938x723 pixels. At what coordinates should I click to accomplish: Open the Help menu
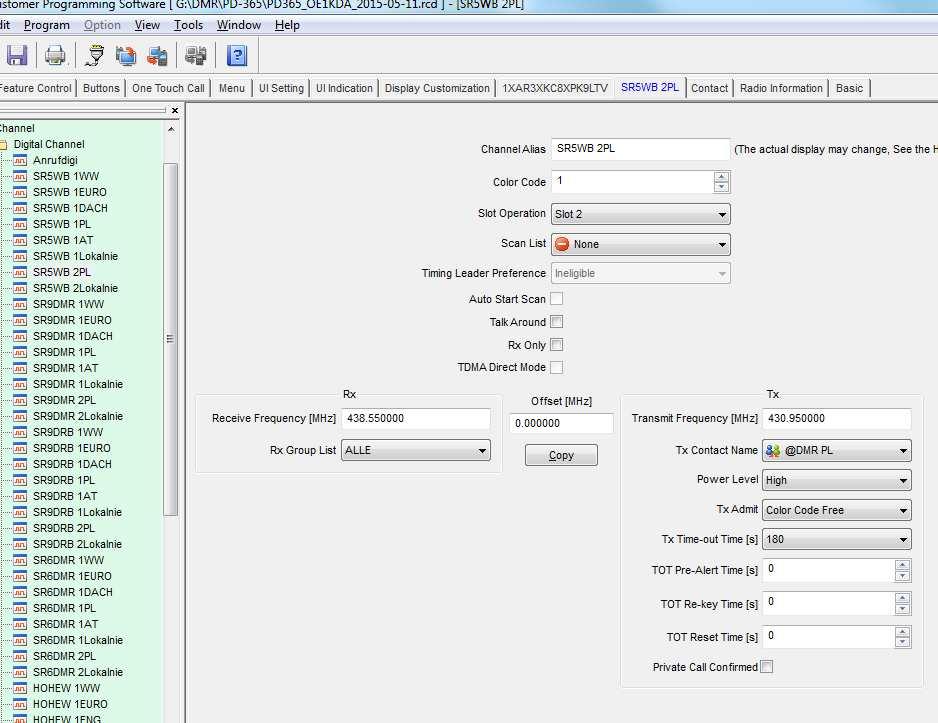point(287,25)
